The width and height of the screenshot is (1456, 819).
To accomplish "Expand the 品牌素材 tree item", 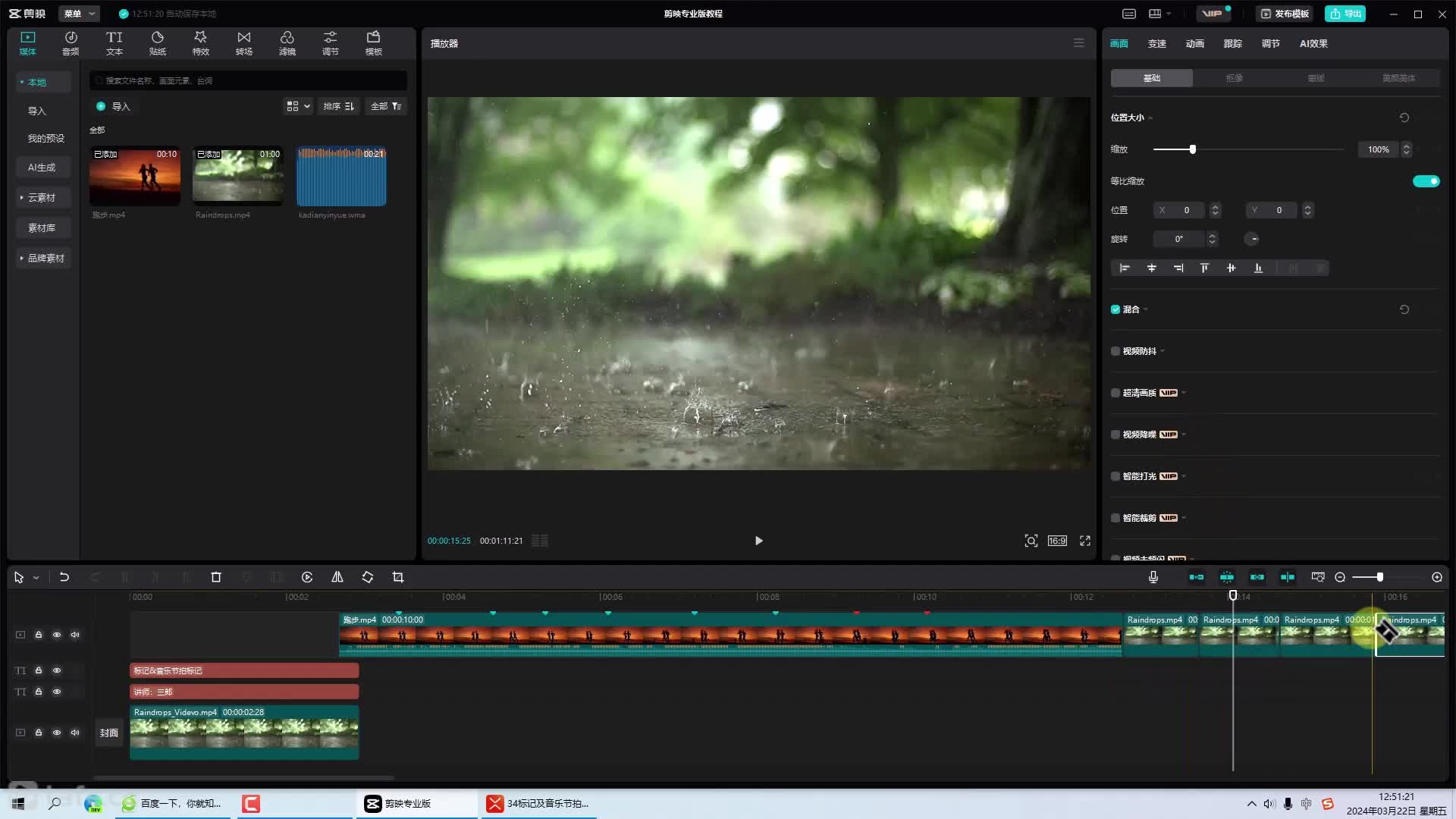I will 43,258.
